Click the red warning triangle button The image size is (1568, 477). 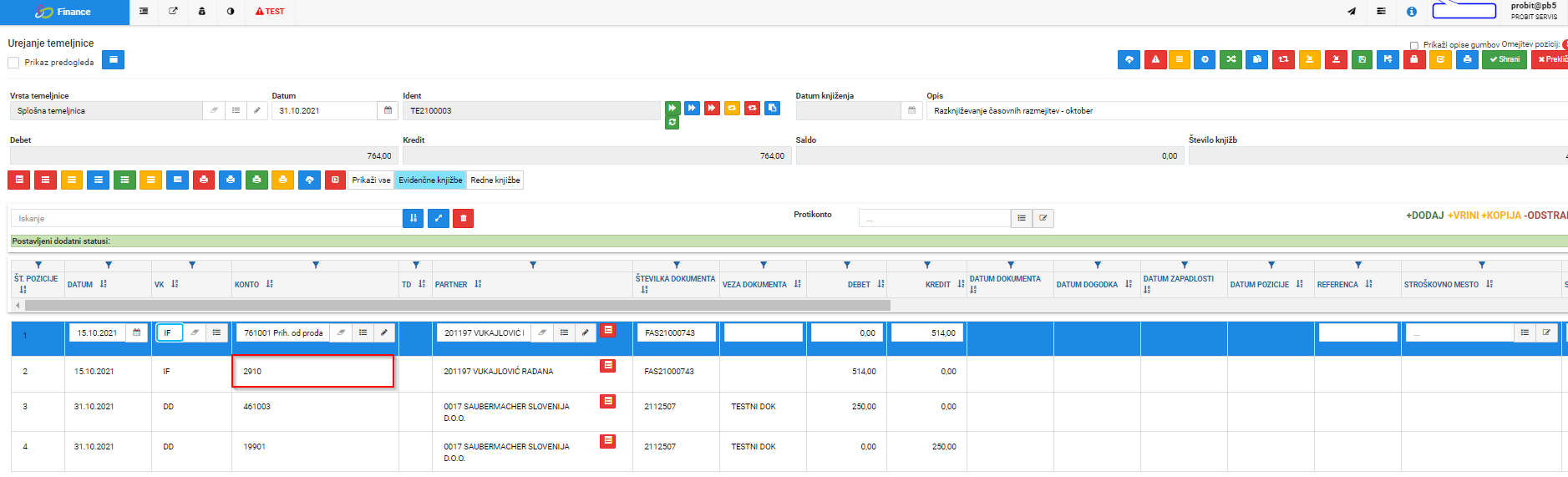coord(1155,59)
